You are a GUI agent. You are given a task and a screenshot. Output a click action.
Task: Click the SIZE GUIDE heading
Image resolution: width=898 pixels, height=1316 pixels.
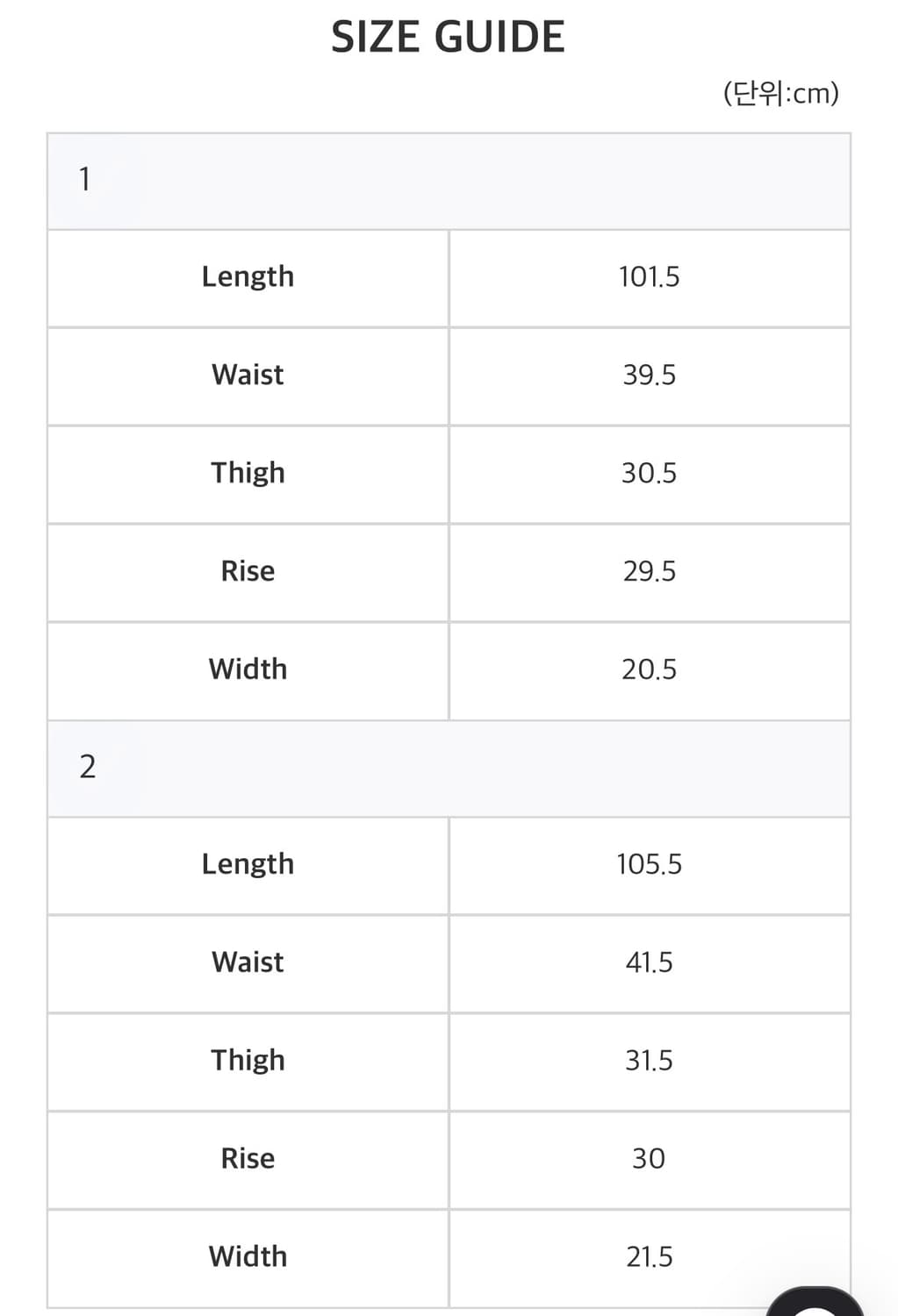coord(448,37)
